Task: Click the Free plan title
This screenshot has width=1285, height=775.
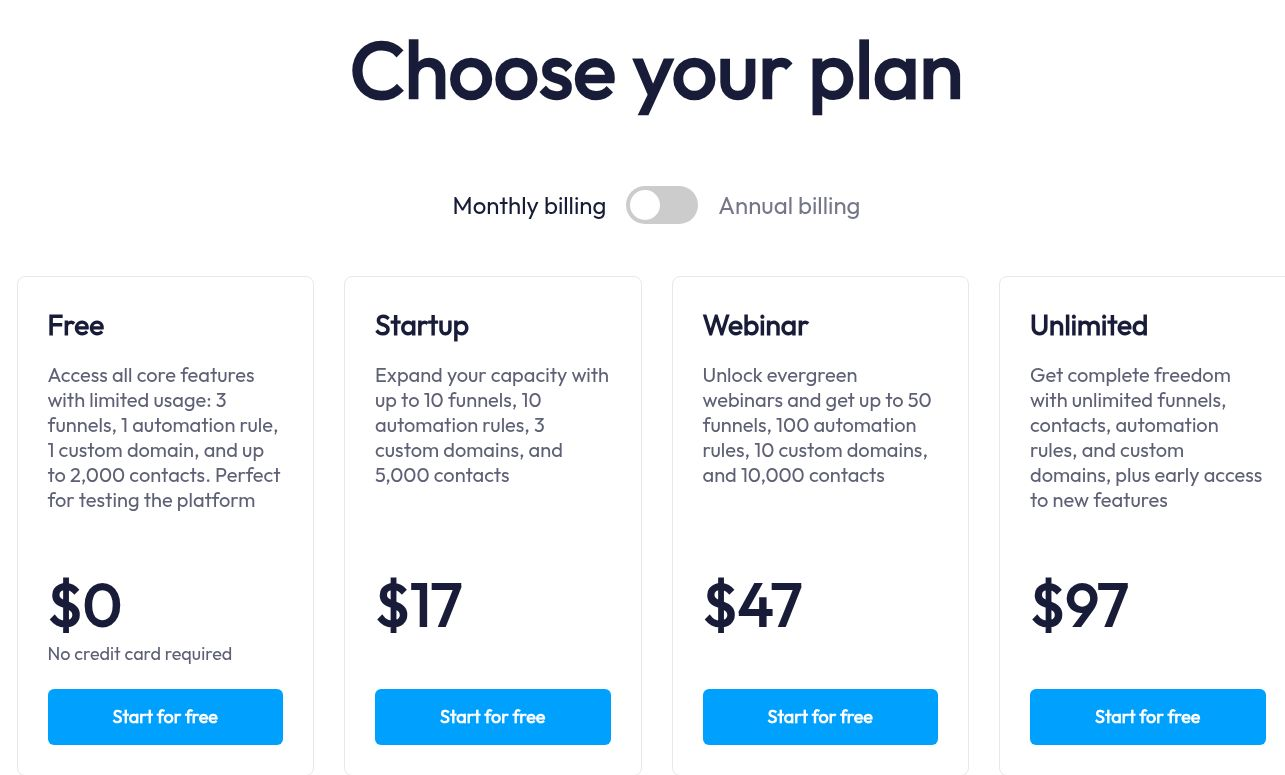Action: pyautogui.click(x=76, y=326)
